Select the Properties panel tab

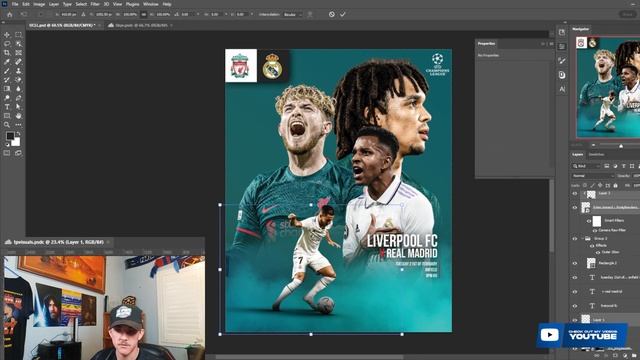click(486, 44)
